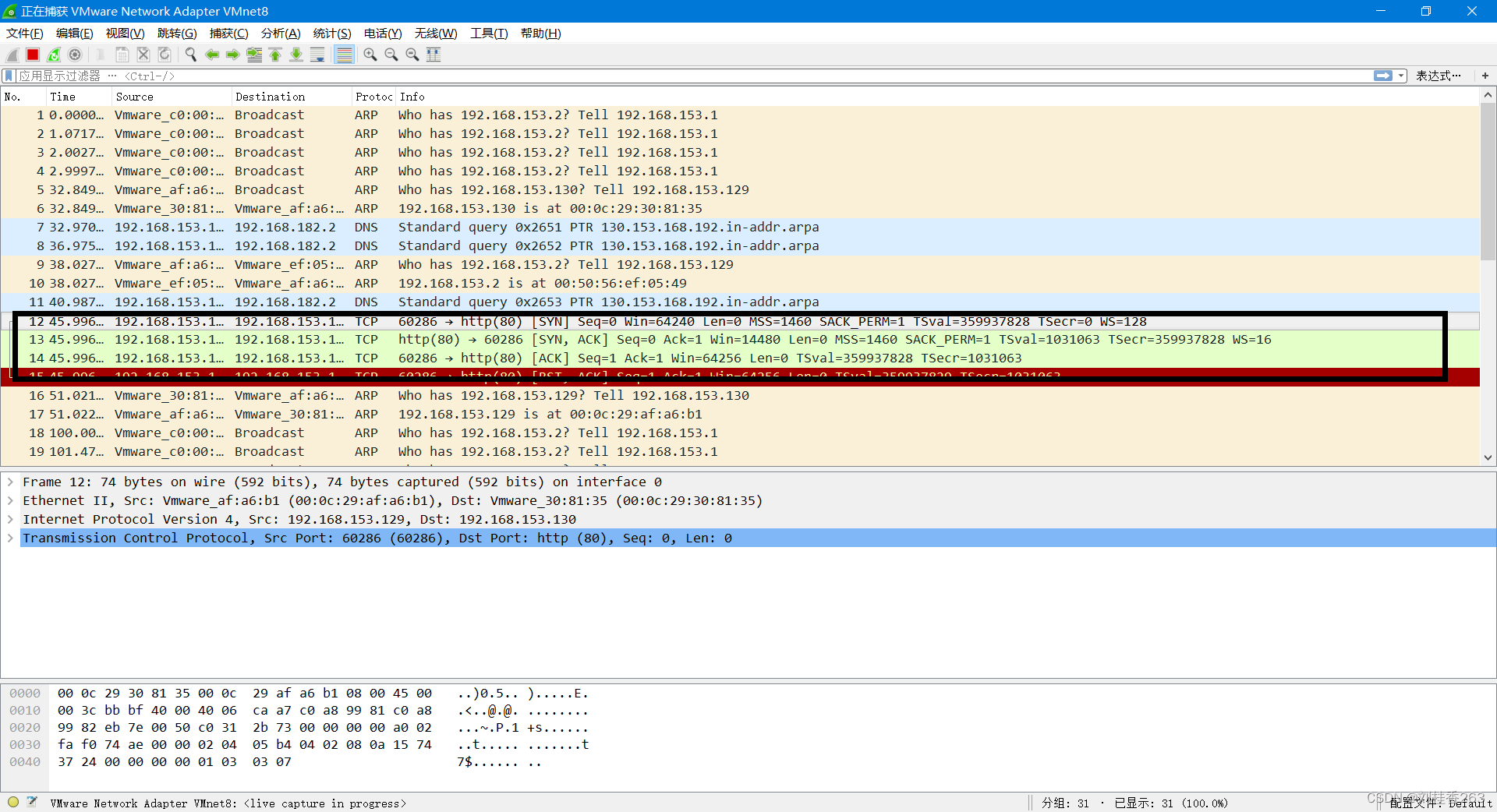Select packet 10 ARP is-at row
This screenshot has width=1497, height=812.
(739, 284)
